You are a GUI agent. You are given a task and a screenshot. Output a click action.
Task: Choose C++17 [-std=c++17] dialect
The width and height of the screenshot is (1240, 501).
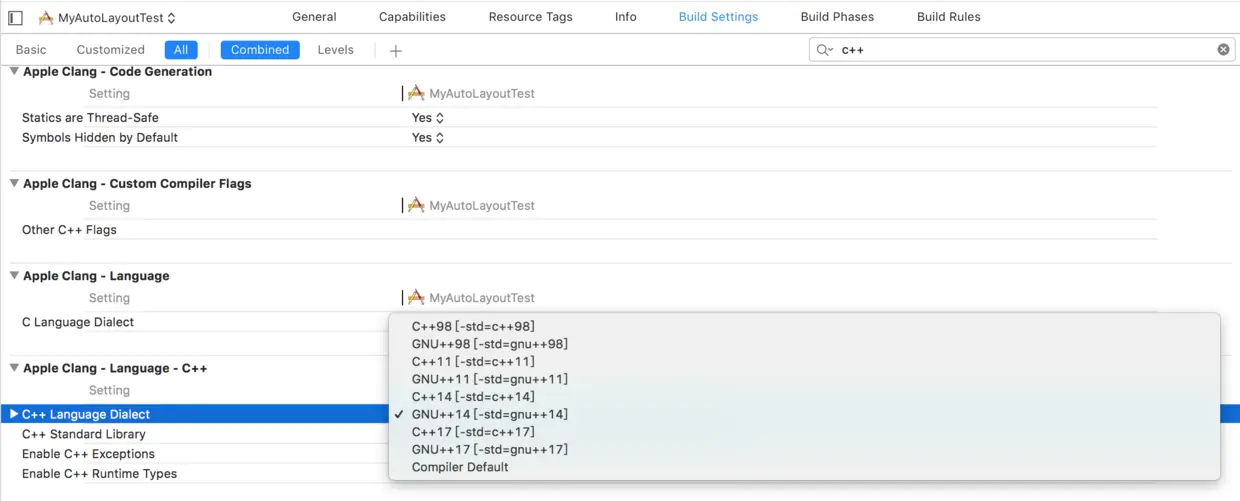coord(805,432)
